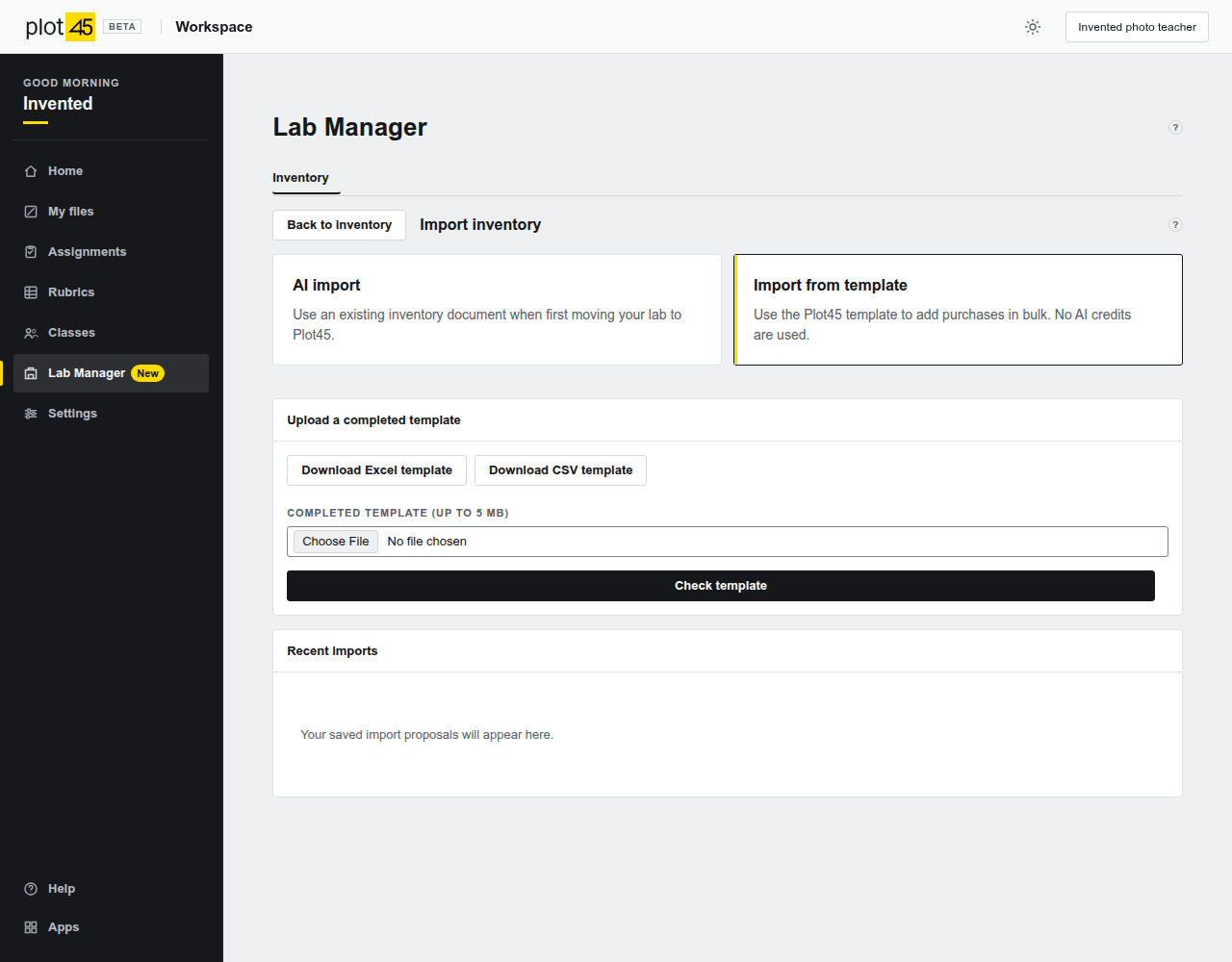Screen dimensions: 1232x962
Task: Click the My files icon in sidebar
Action: 31,212
